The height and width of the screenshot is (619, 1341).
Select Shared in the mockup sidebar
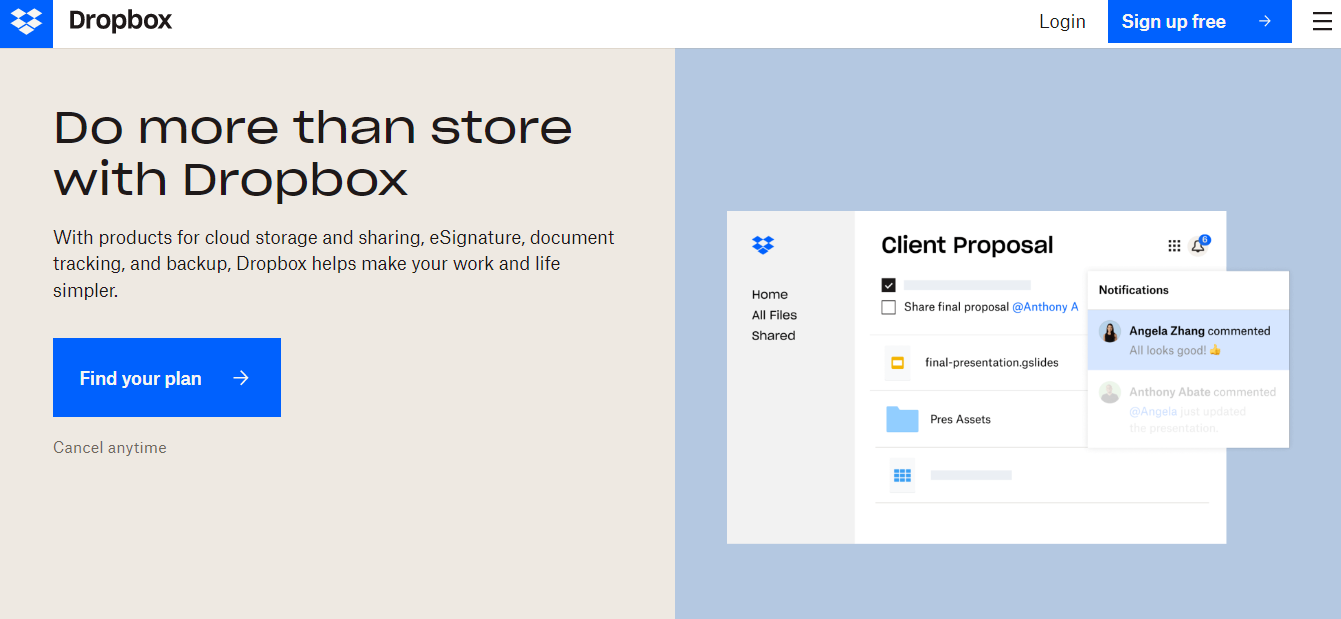click(773, 336)
